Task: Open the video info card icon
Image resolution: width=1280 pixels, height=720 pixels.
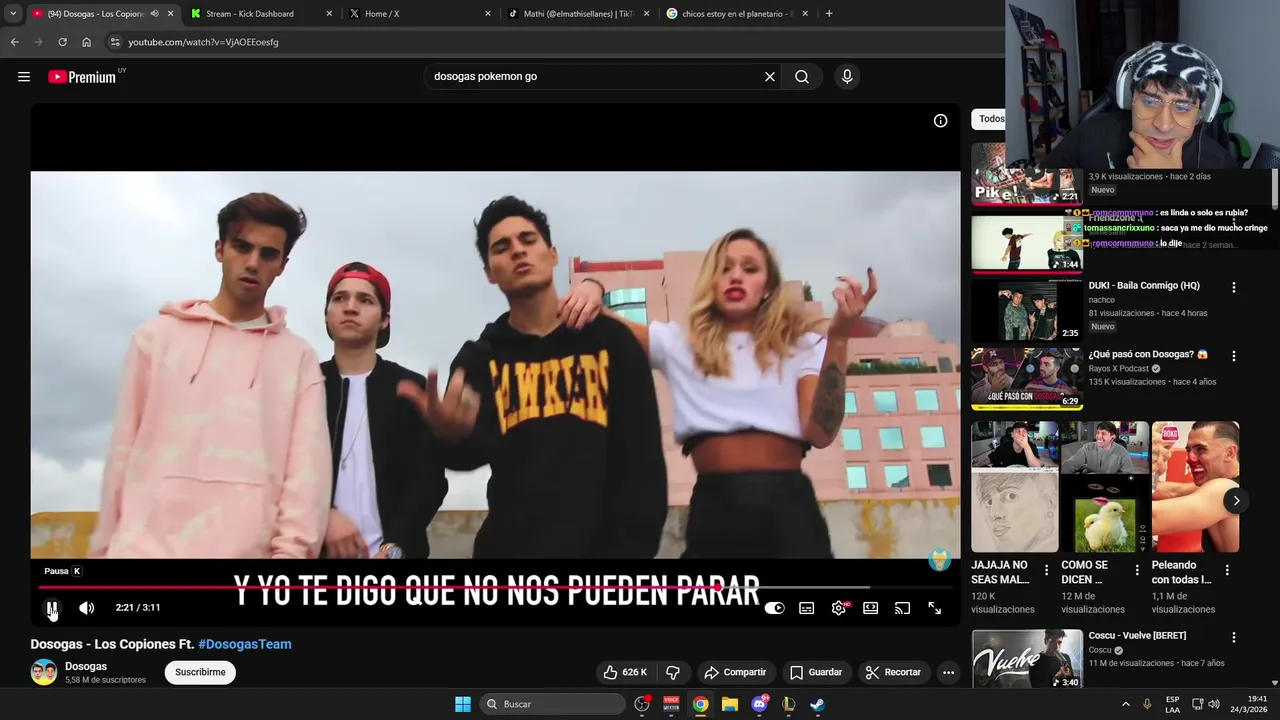Action: pyautogui.click(x=940, y=121)
